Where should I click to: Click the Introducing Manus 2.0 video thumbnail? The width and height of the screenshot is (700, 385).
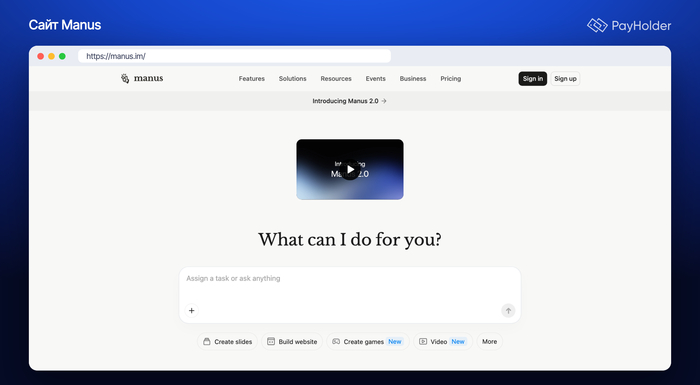pos(350,169)
